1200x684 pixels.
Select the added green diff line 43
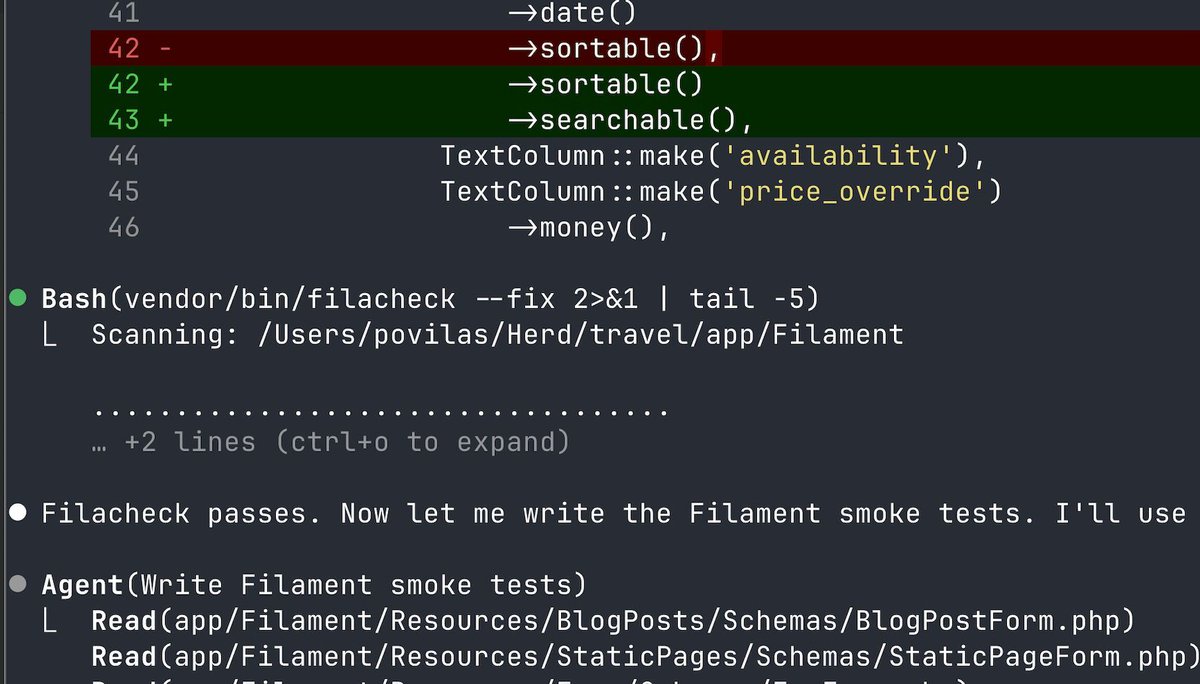click(600, 119)
